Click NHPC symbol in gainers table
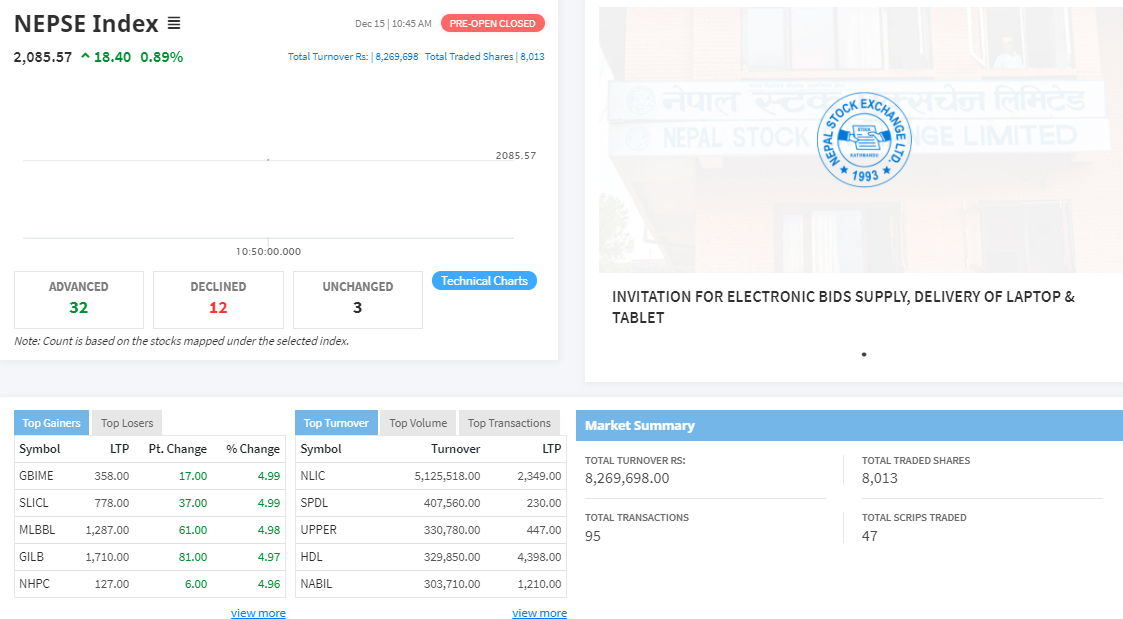This screenshot has height=619, width=1123. click(34, 584)
